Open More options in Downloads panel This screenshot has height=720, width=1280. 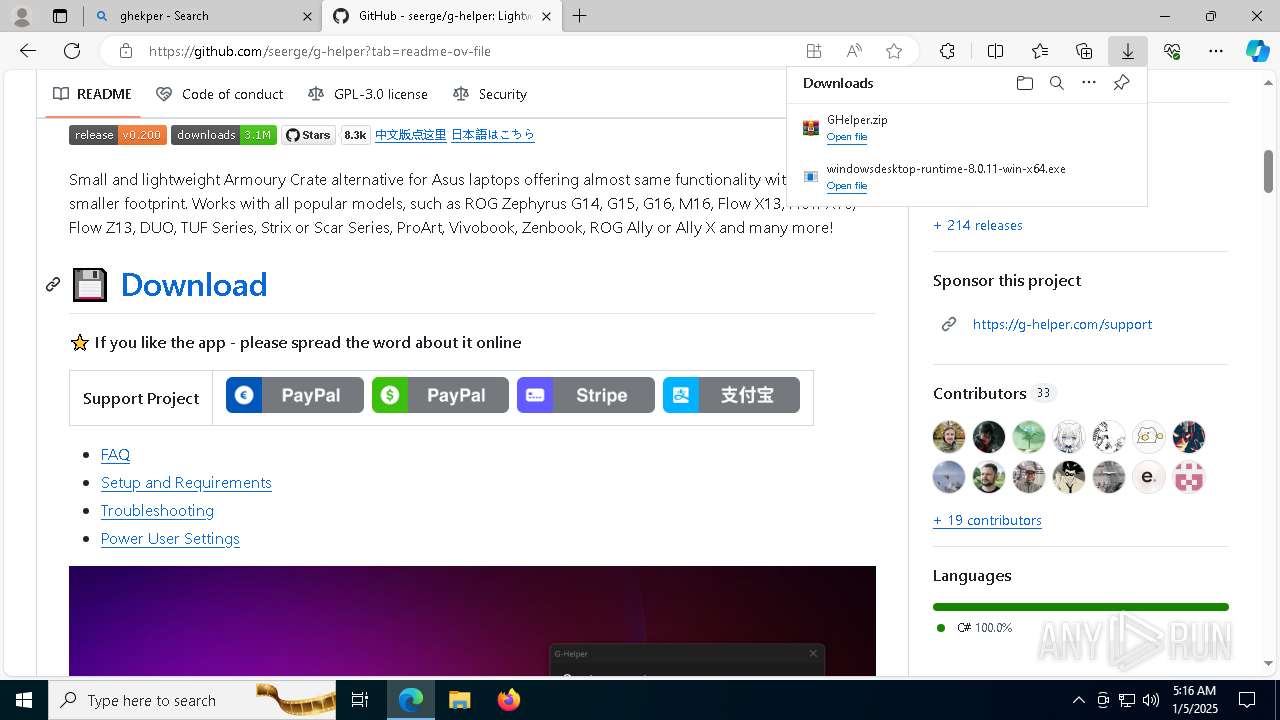pyautogui.click(x=1089, y=83)
